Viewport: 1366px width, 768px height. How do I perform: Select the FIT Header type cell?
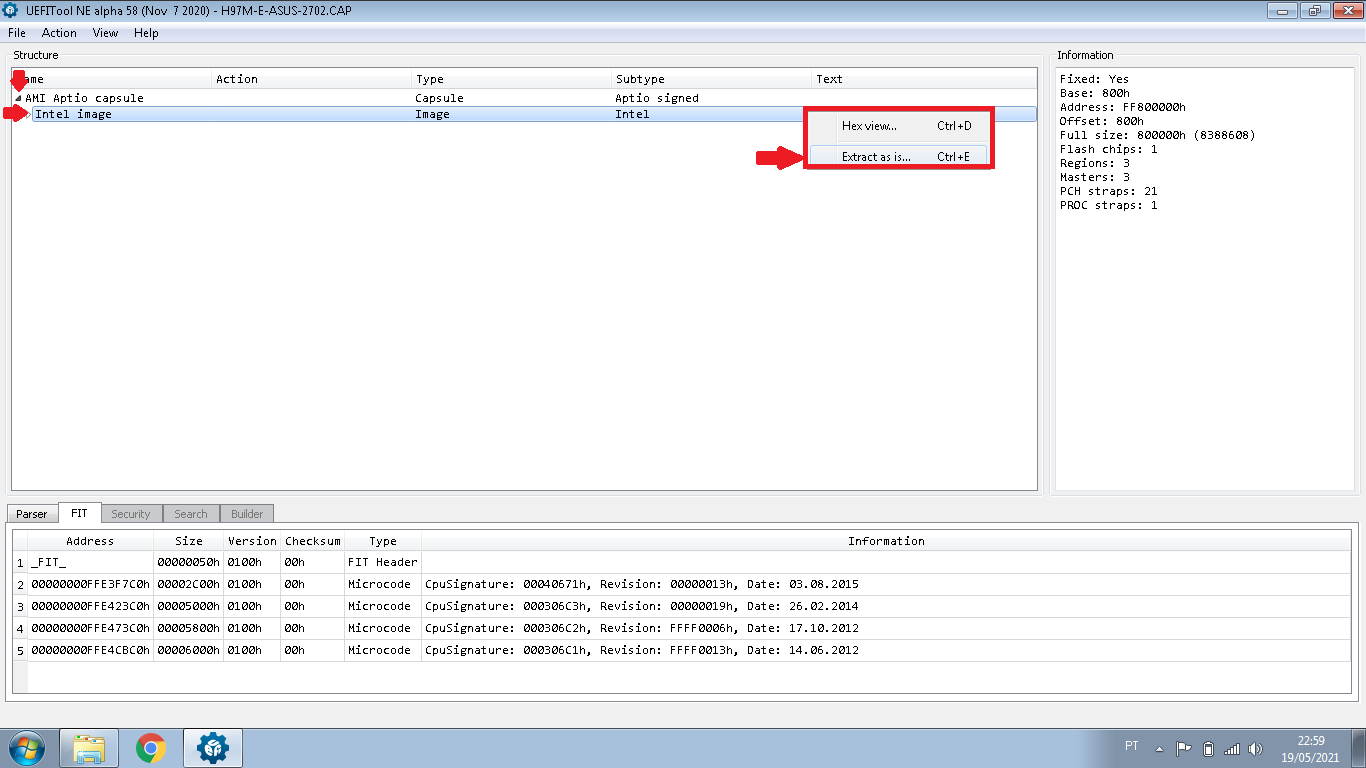pyautogui.click(x=382, y=562)
